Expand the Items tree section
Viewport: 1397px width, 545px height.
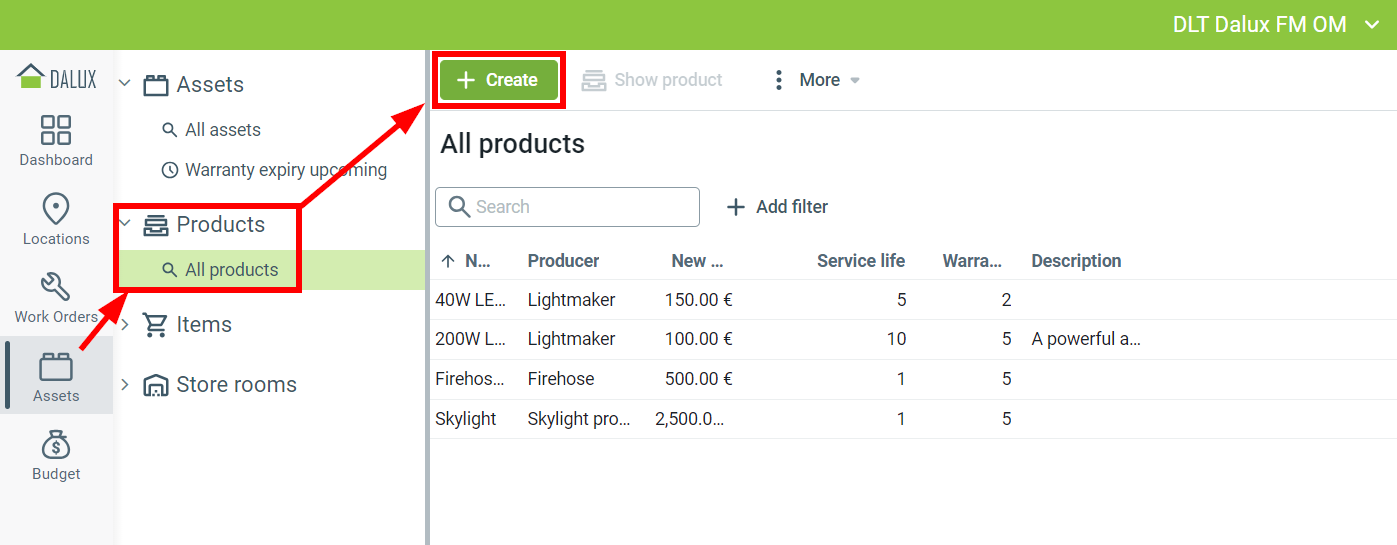[125, 325]
